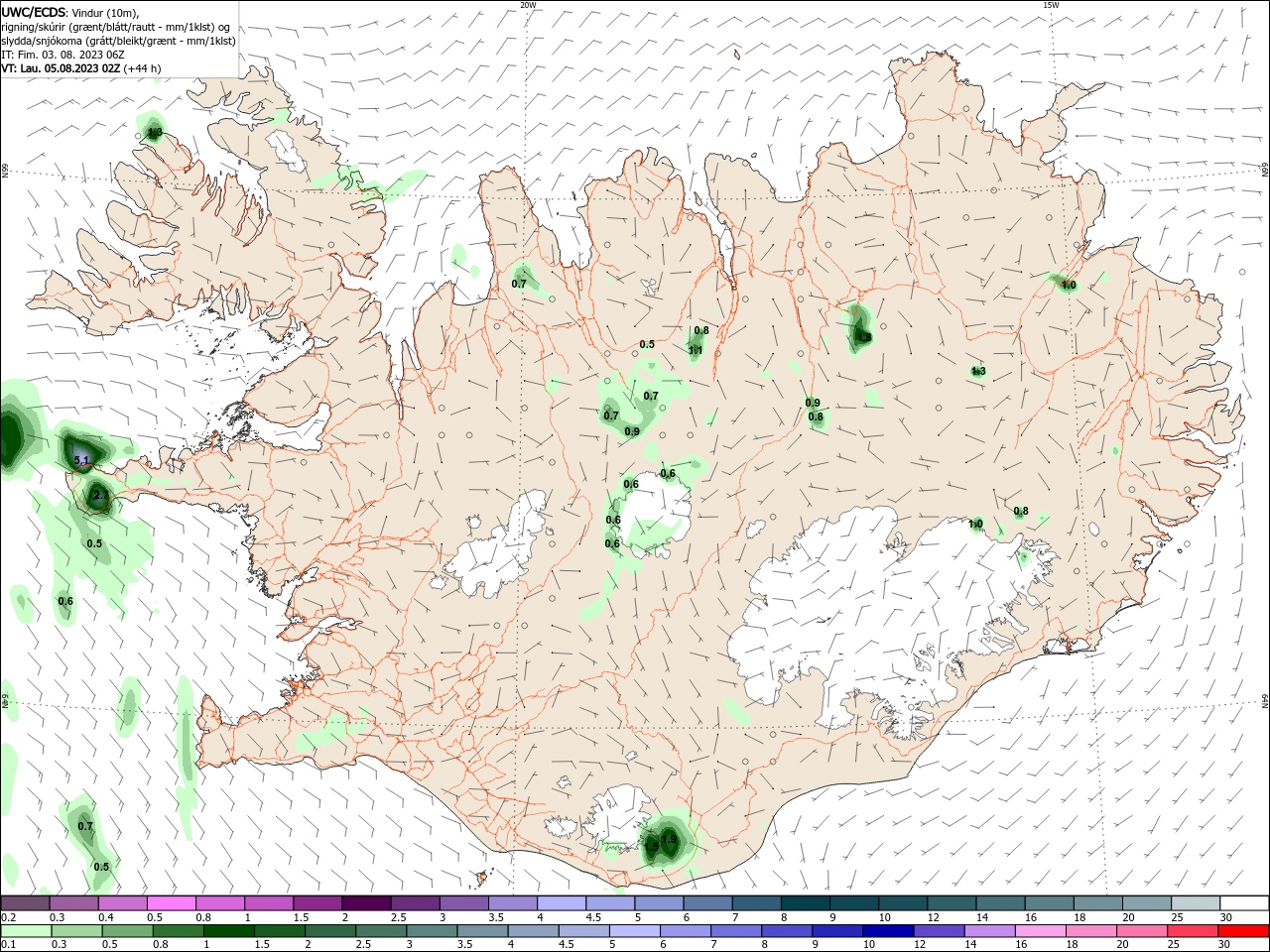Click the darkest green legend swatch labeled 1
This screenshot has width=1270, height=952.
pos(229,931)
